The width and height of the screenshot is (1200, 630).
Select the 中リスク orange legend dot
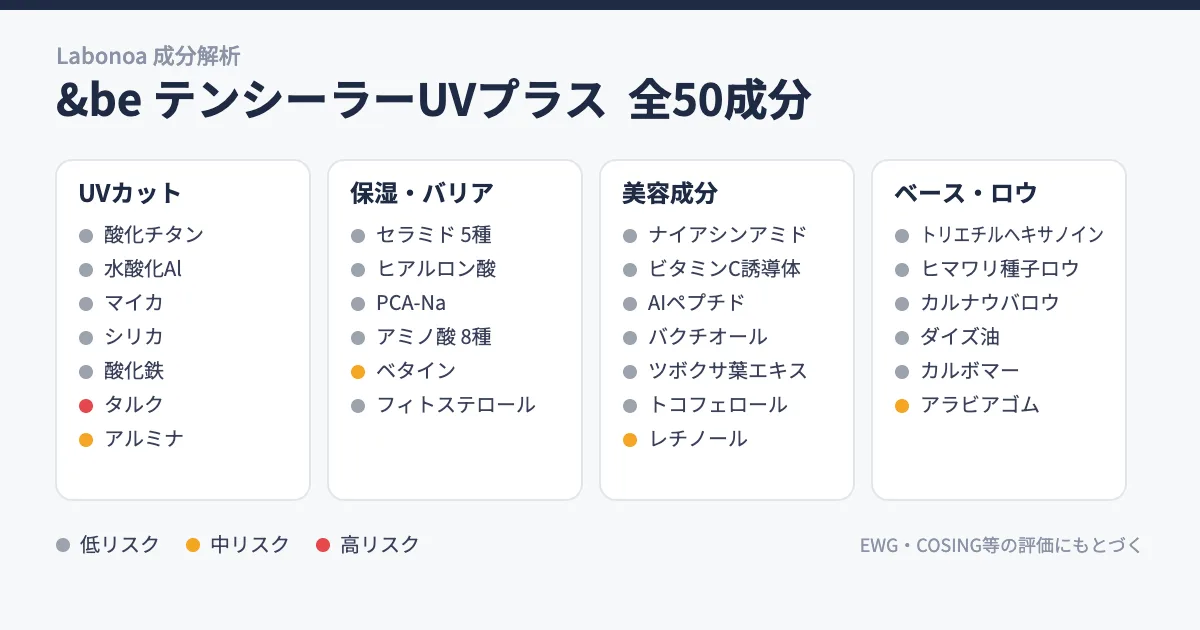pos(193,545)
